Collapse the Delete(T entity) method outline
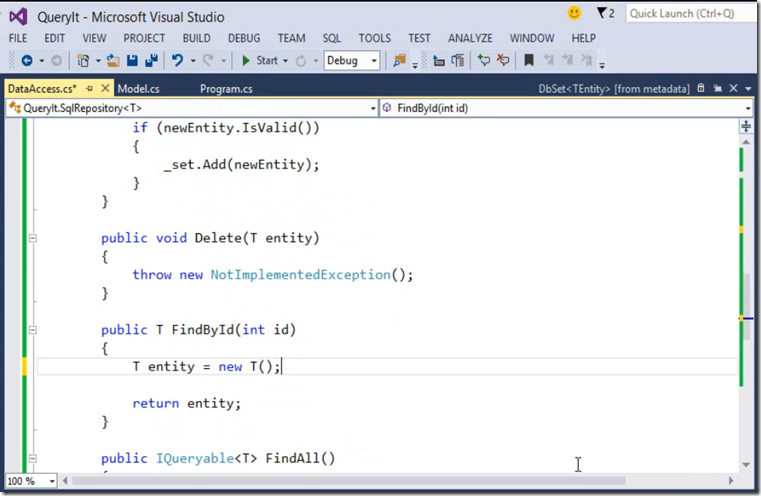Screen dimensions: 761x496 (33, 238)
